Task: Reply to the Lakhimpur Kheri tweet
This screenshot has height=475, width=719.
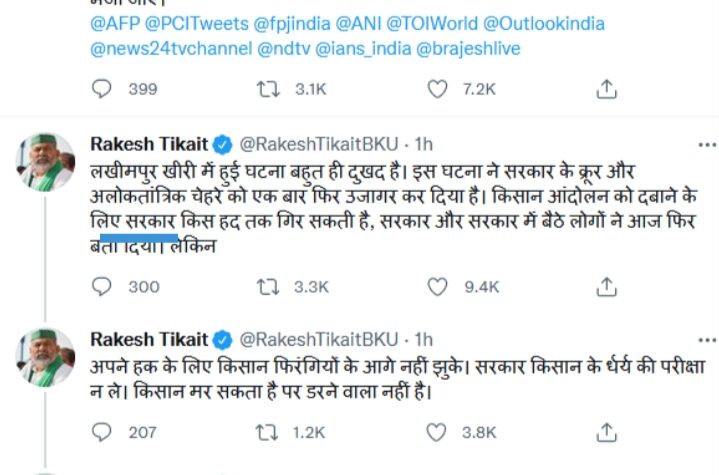Action: (x=102, y=287)
